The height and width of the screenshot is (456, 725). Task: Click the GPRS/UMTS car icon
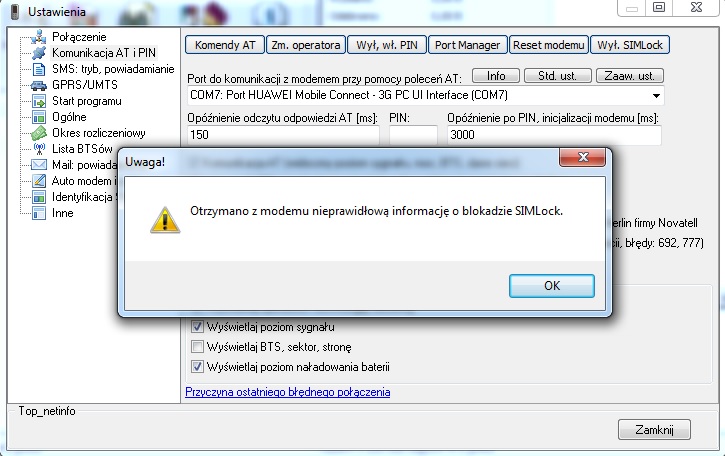click(39, 85)
